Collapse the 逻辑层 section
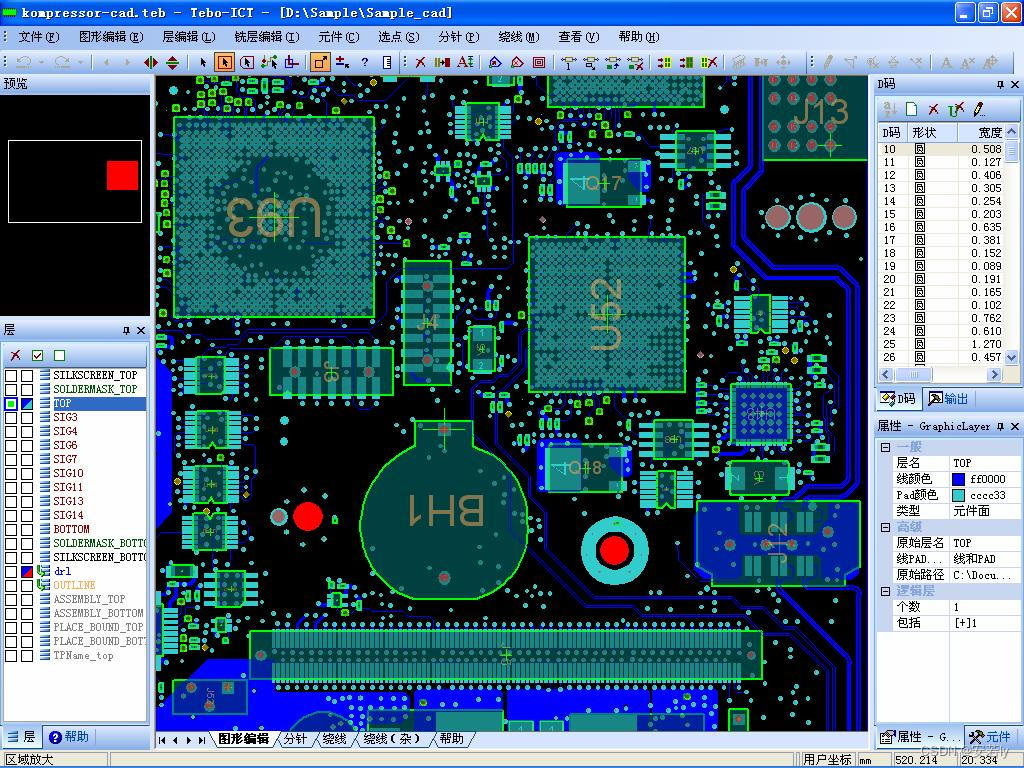Image resolution: width=1024 pixels, height=768 pixels. pyautogui.click(x=884, y=591)
